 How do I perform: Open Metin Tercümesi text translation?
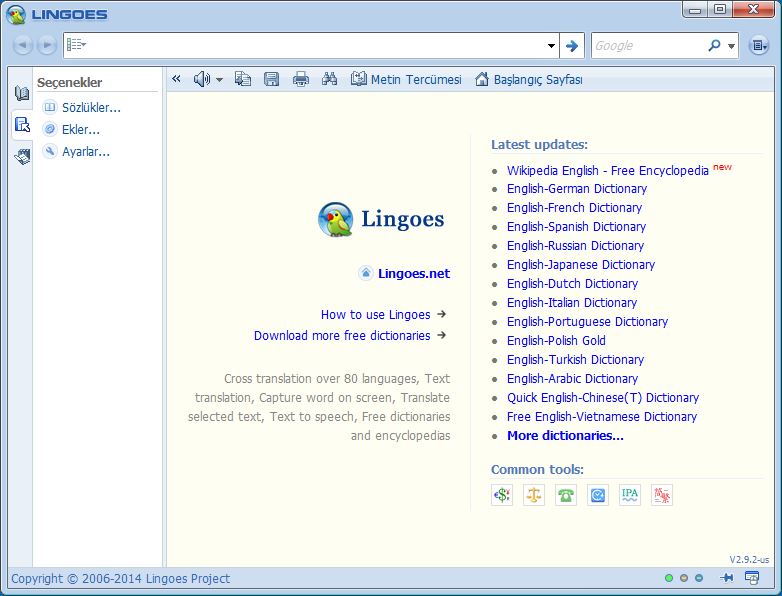tap(406, 79)
